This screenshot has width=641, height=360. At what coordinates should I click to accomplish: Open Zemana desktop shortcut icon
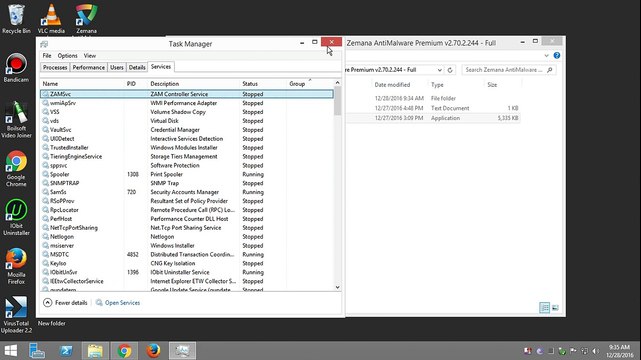click(x=86, y=19)
